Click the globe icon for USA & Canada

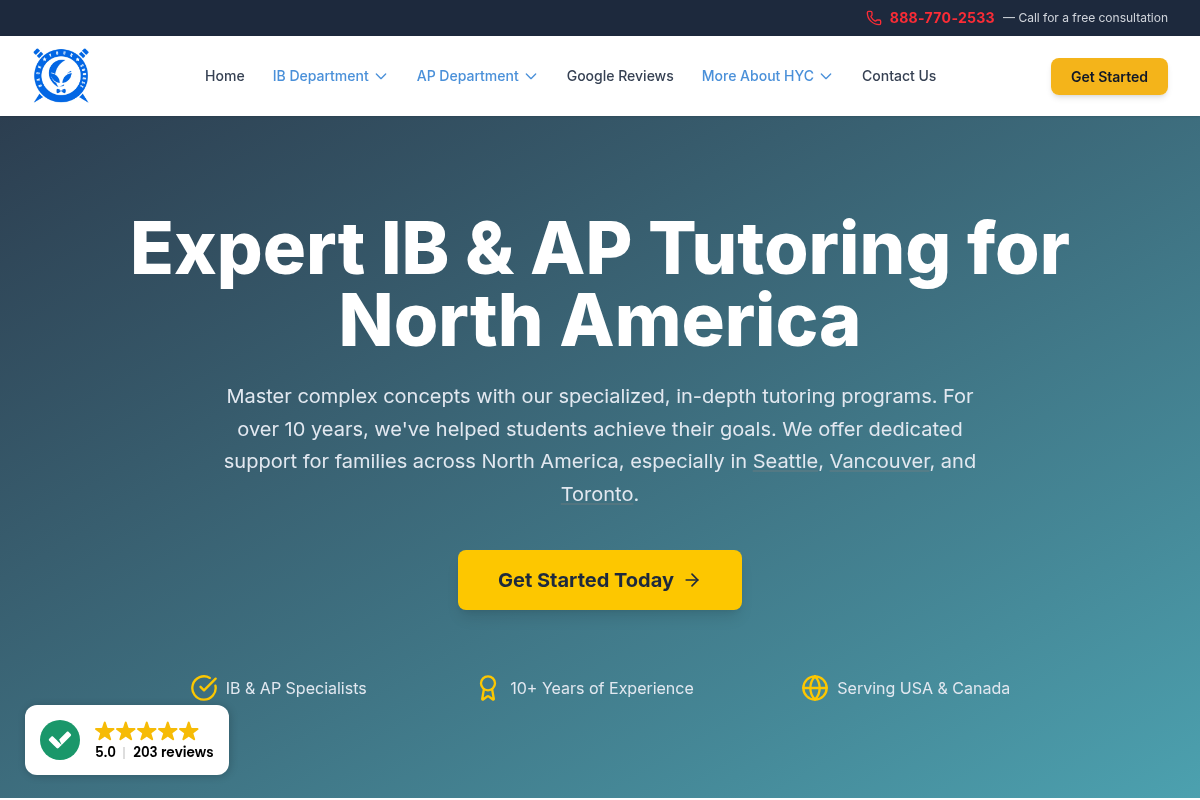815,688
